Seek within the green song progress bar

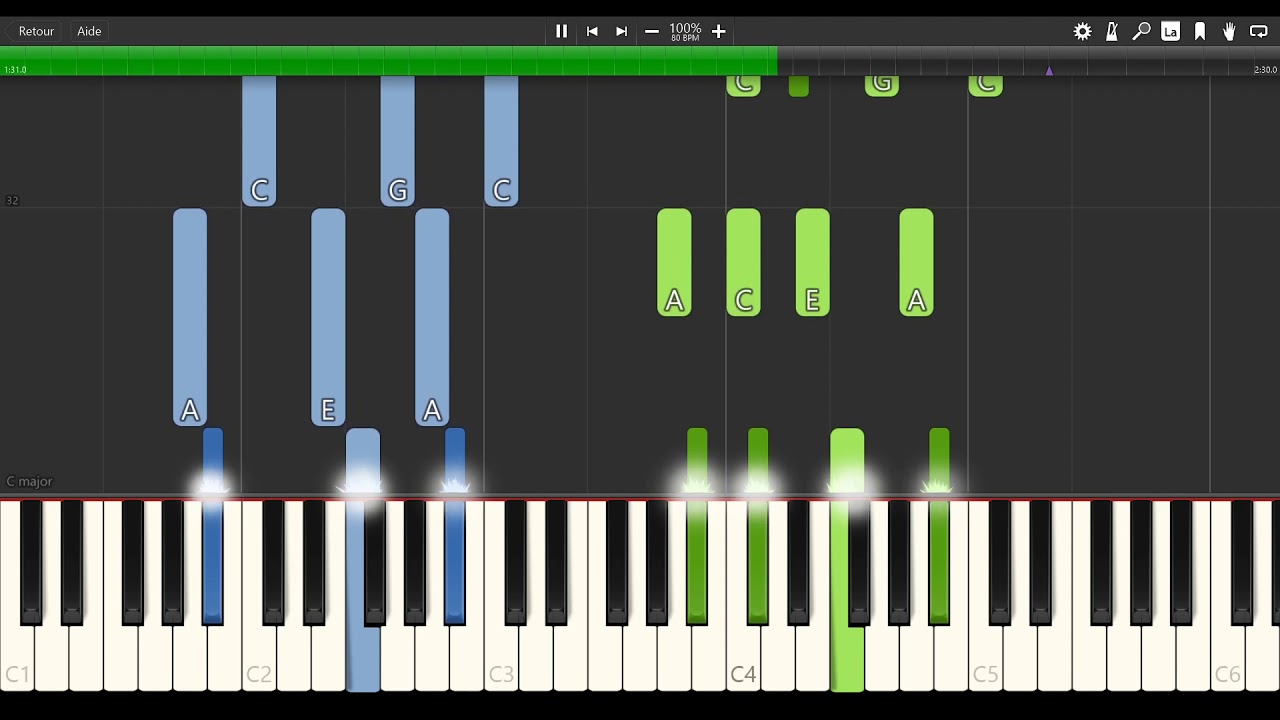pos(389,60)
